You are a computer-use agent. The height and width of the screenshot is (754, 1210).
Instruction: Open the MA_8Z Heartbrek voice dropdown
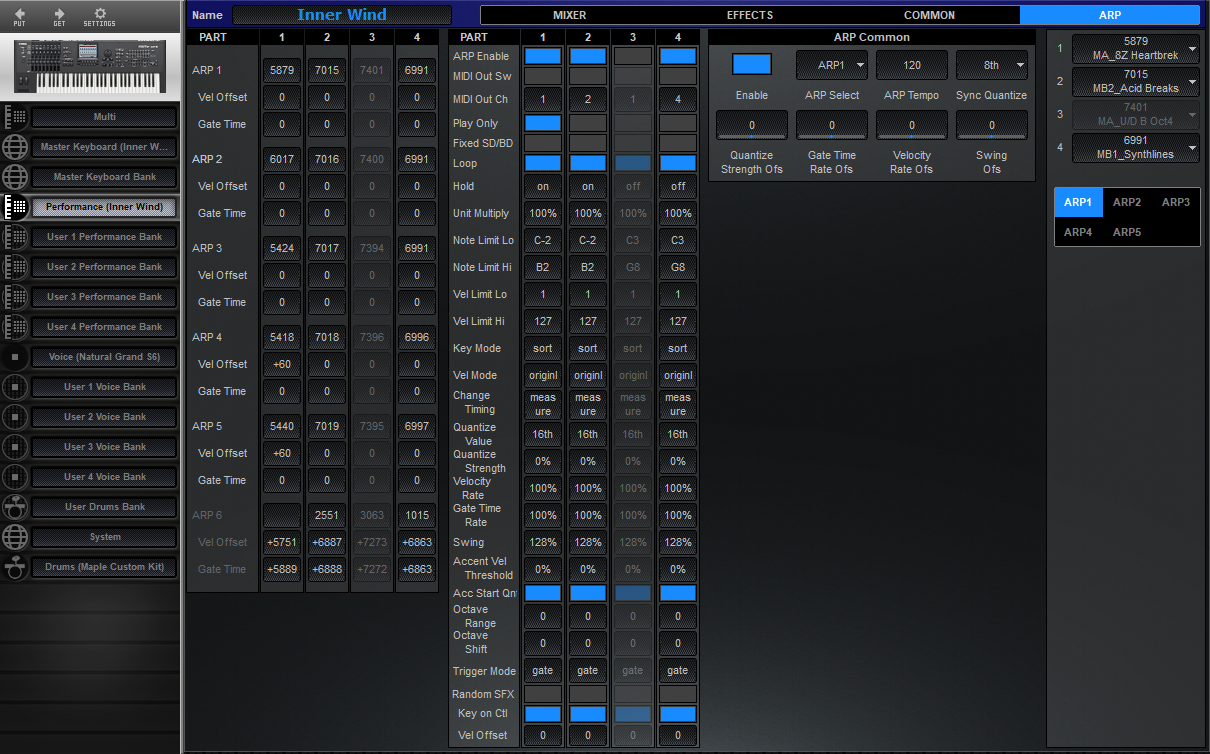tap(1135, 47)
